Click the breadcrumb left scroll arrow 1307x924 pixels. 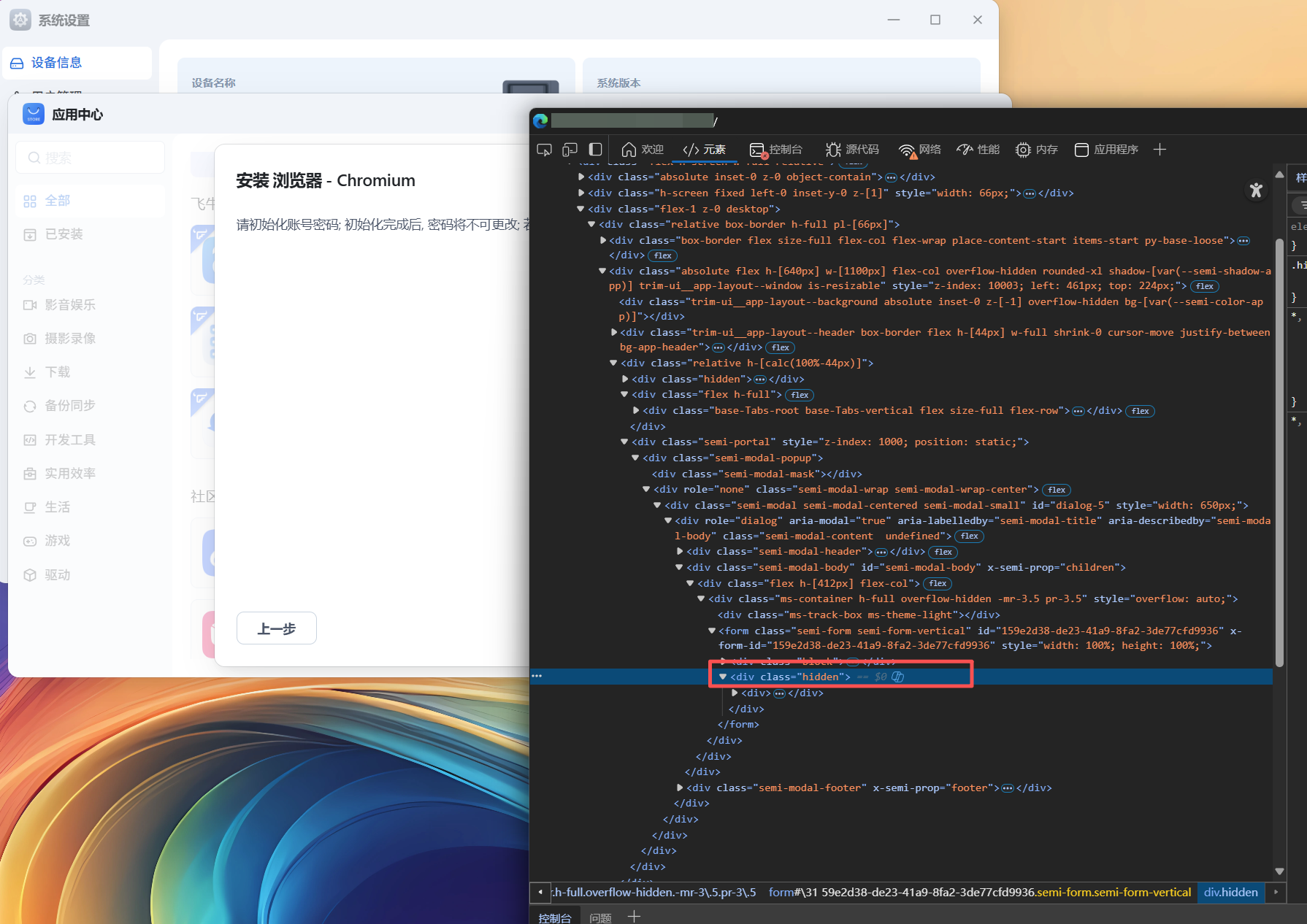[540, 892]
